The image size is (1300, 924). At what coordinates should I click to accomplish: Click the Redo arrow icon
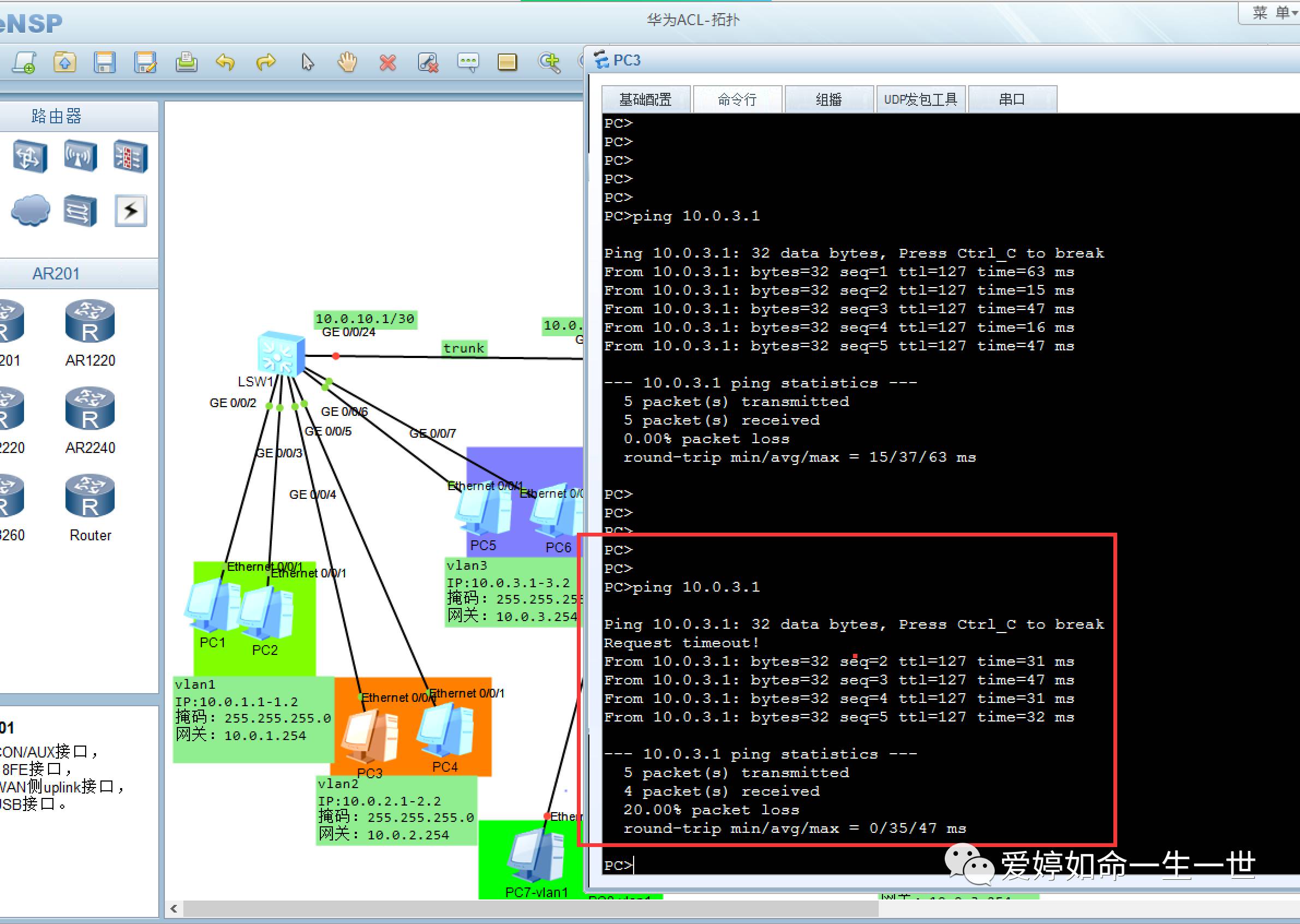(266, 63)
